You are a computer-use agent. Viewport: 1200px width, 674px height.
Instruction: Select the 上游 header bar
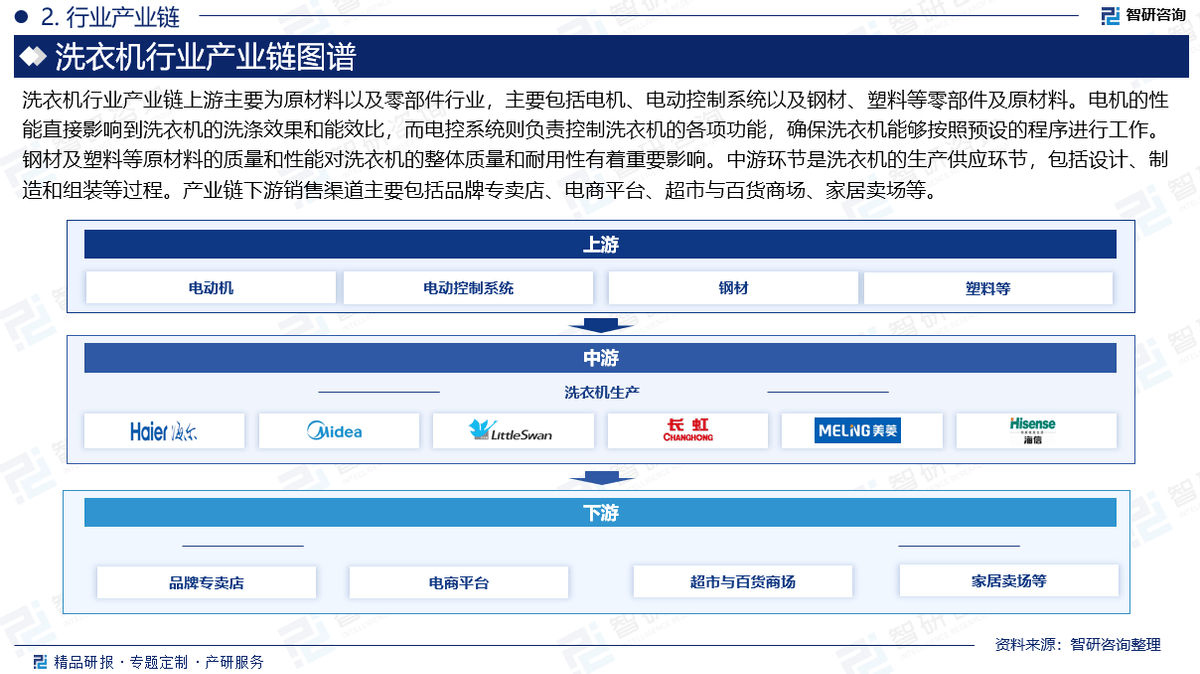[600, 244]
